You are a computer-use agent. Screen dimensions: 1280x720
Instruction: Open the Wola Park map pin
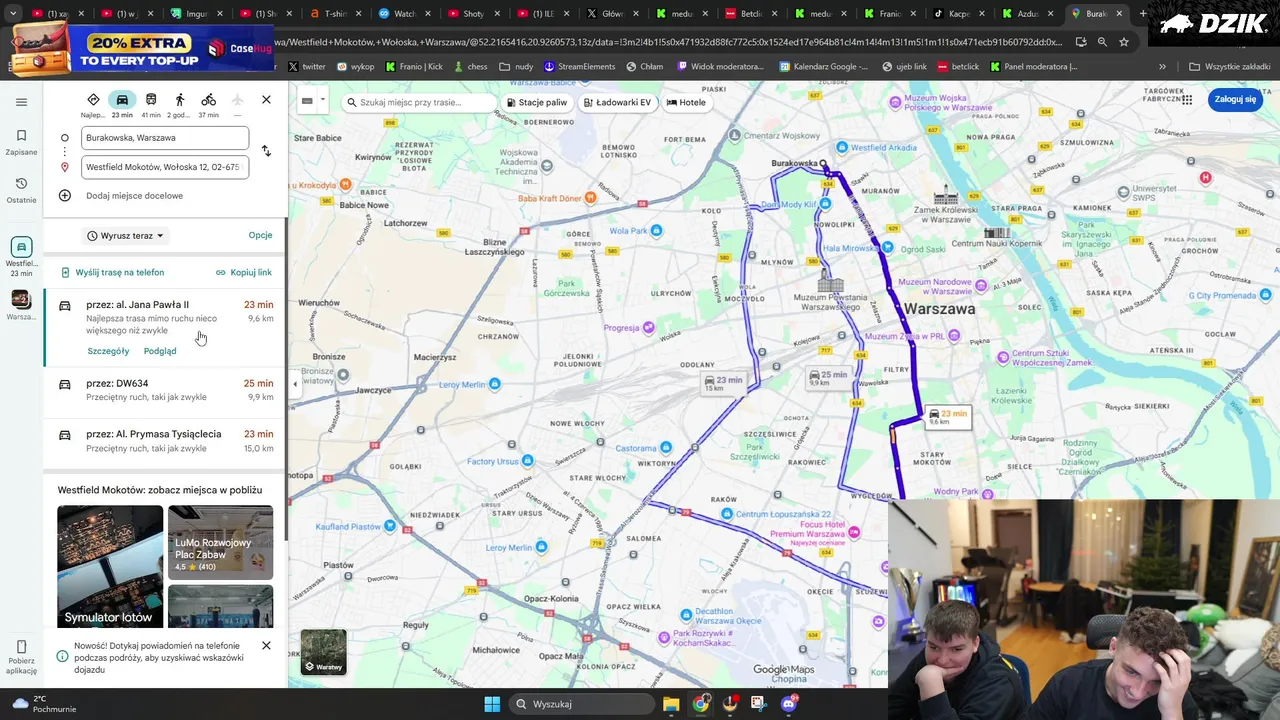[x=656, y=230]
